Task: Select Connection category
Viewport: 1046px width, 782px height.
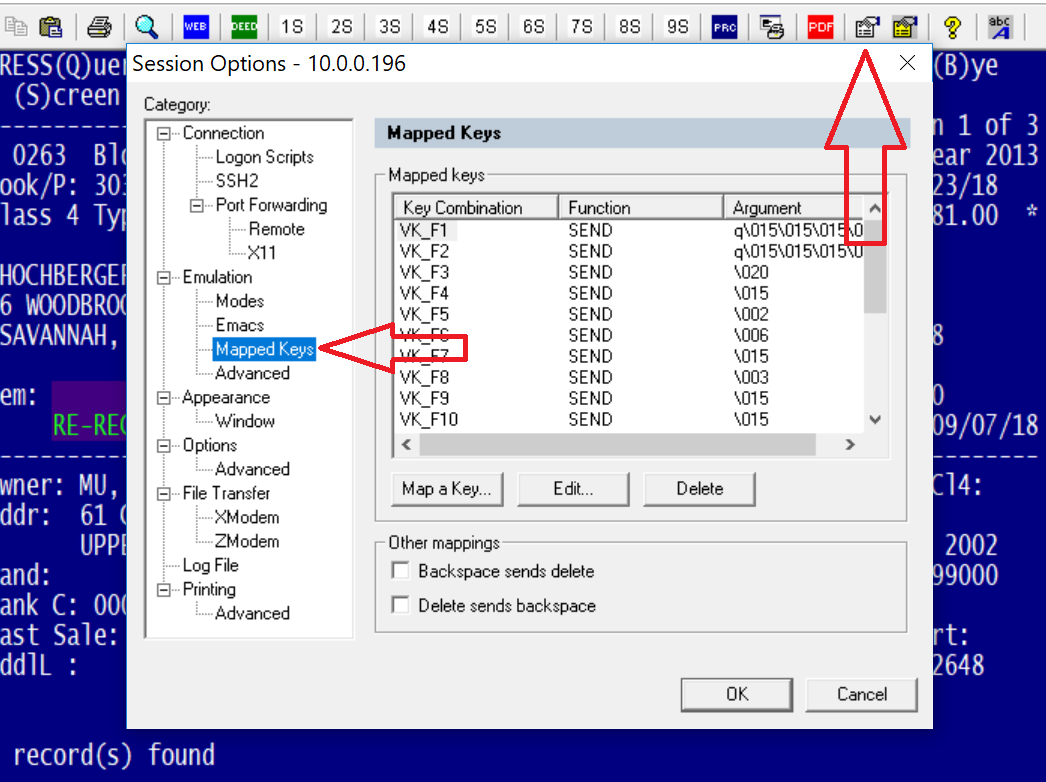Action: point(223,133)
